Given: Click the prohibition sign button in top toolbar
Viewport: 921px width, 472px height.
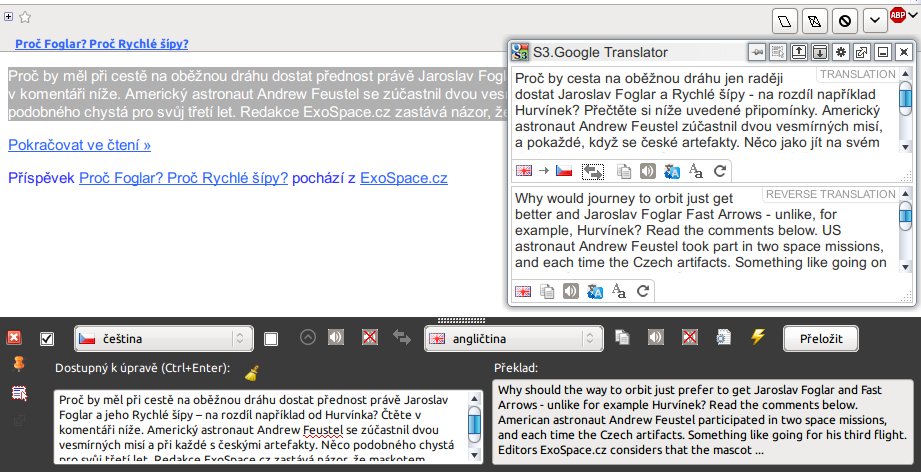Looking at the screenshot, I should click(x=845, y=21).
